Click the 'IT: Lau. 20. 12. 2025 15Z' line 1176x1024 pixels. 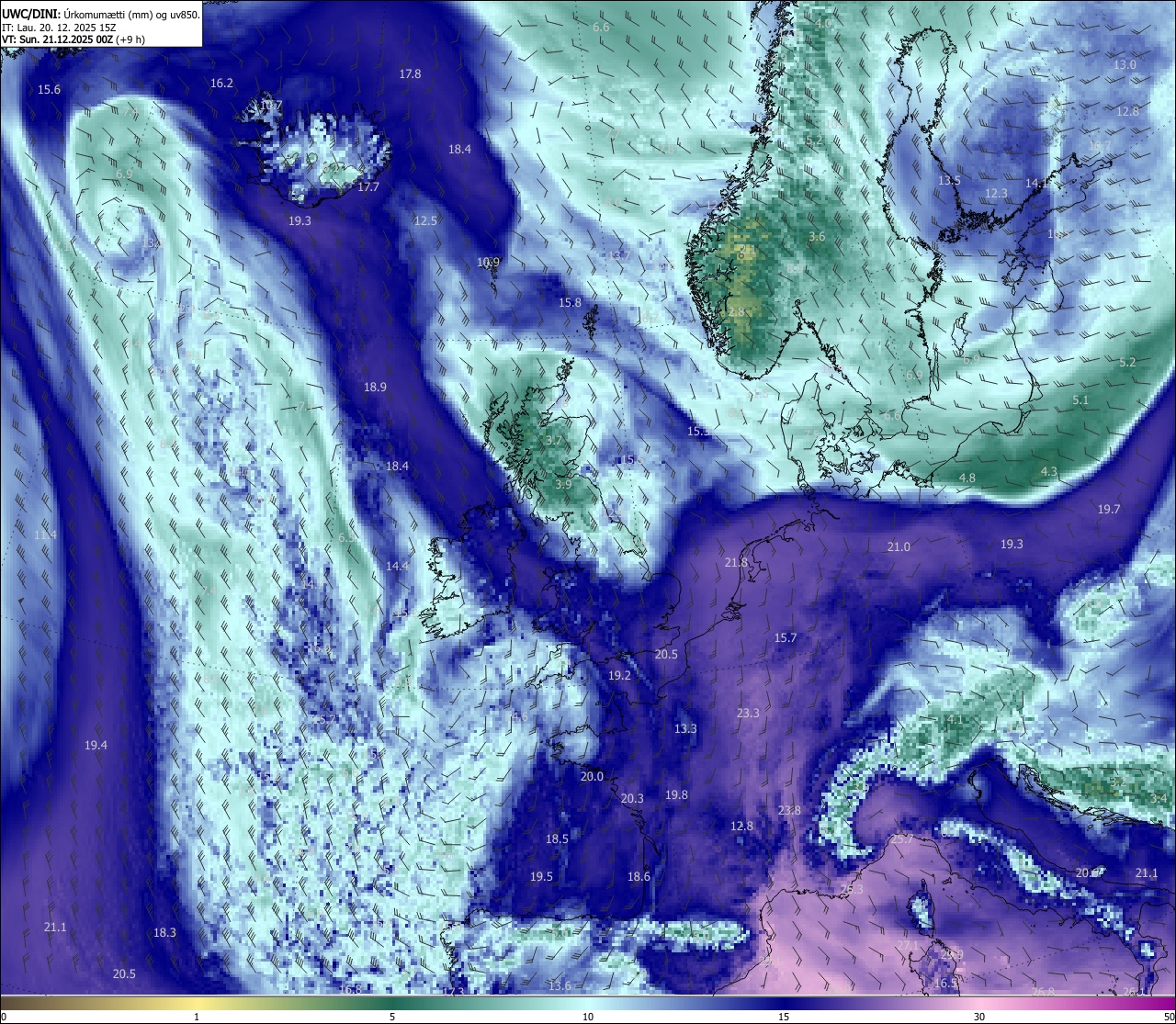(59, 28)
